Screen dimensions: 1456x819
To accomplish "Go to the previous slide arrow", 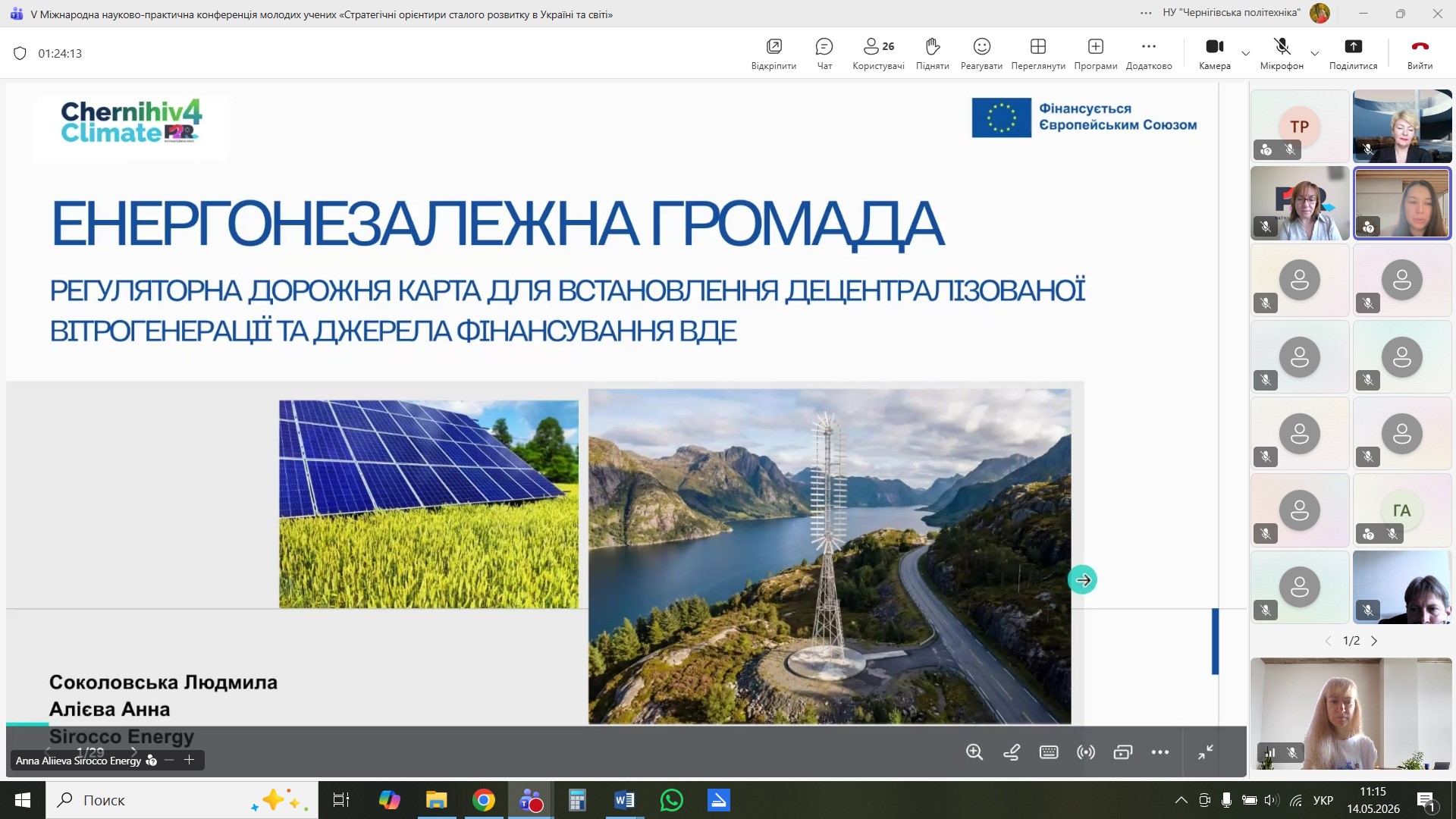I will point(48,752).
